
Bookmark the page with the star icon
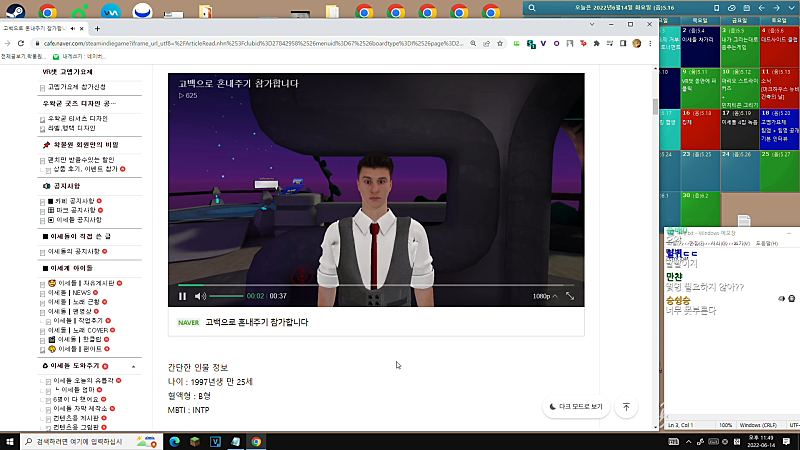pos(500,44)
